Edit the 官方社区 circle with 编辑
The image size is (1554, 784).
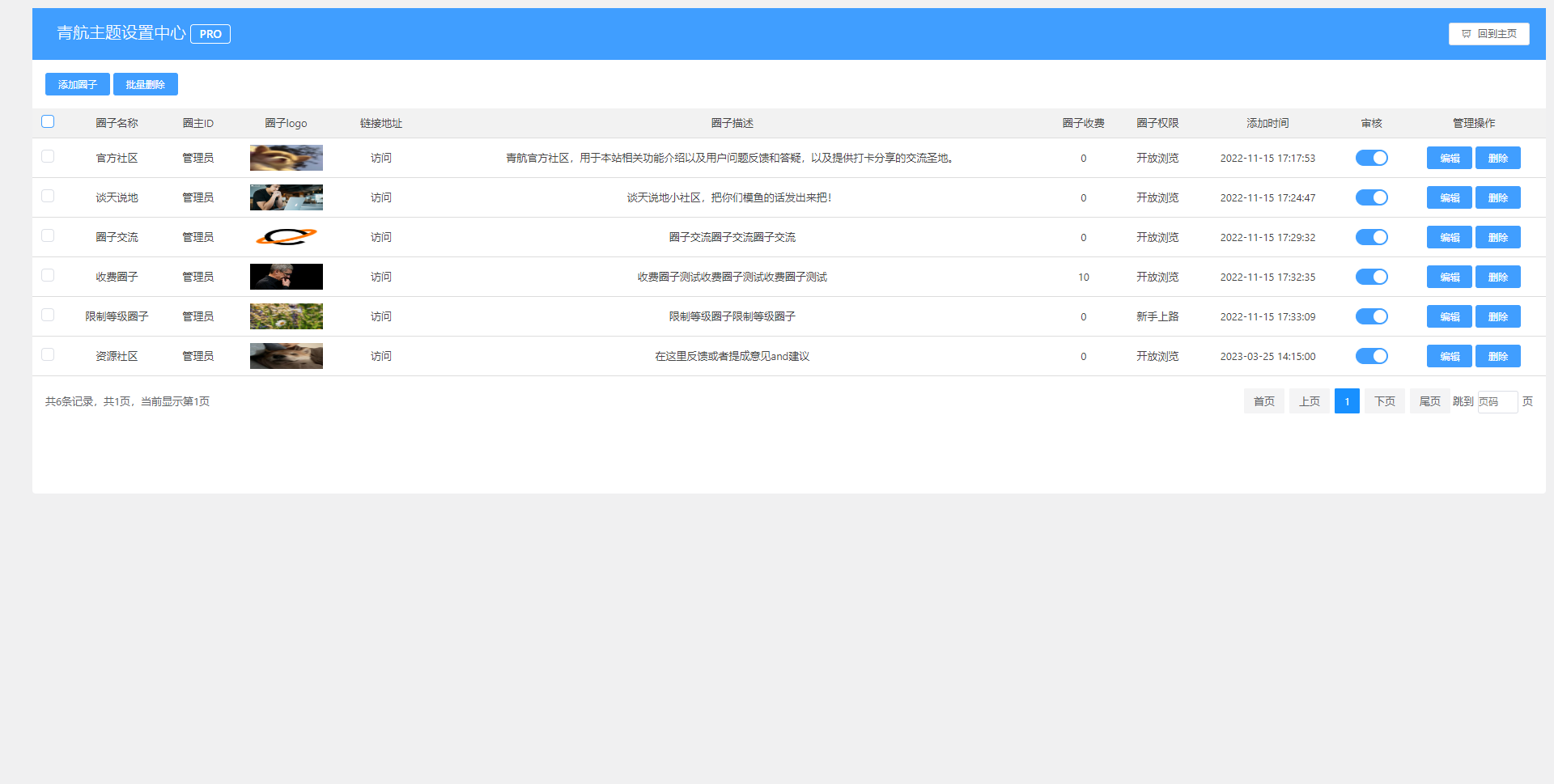1449,158
